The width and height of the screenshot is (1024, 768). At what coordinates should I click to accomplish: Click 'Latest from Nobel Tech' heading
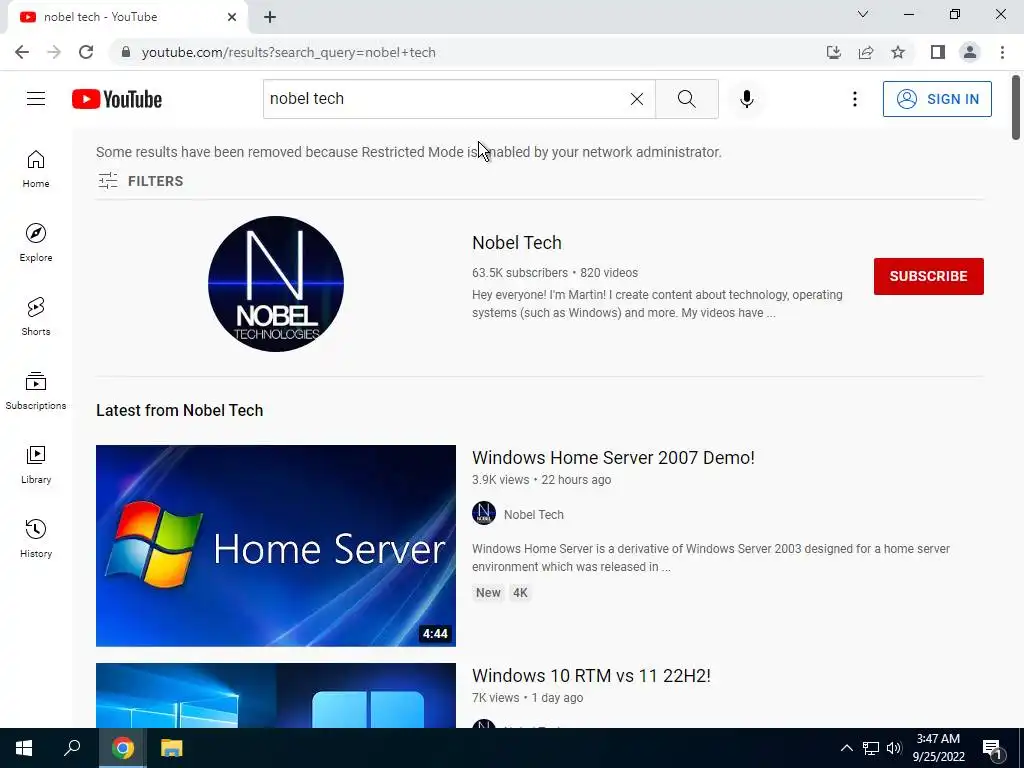pos(180,410)
